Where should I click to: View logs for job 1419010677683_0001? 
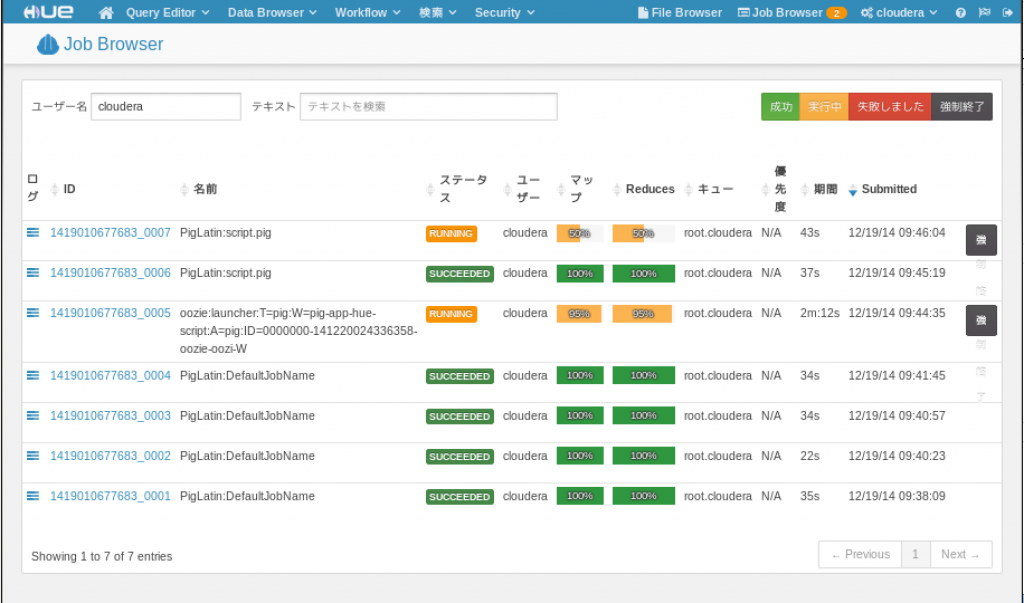(x=33, y=496)
